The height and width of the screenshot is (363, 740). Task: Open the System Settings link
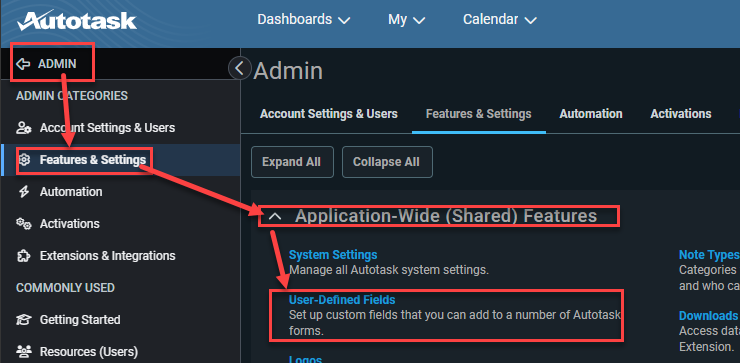(333, 255)
